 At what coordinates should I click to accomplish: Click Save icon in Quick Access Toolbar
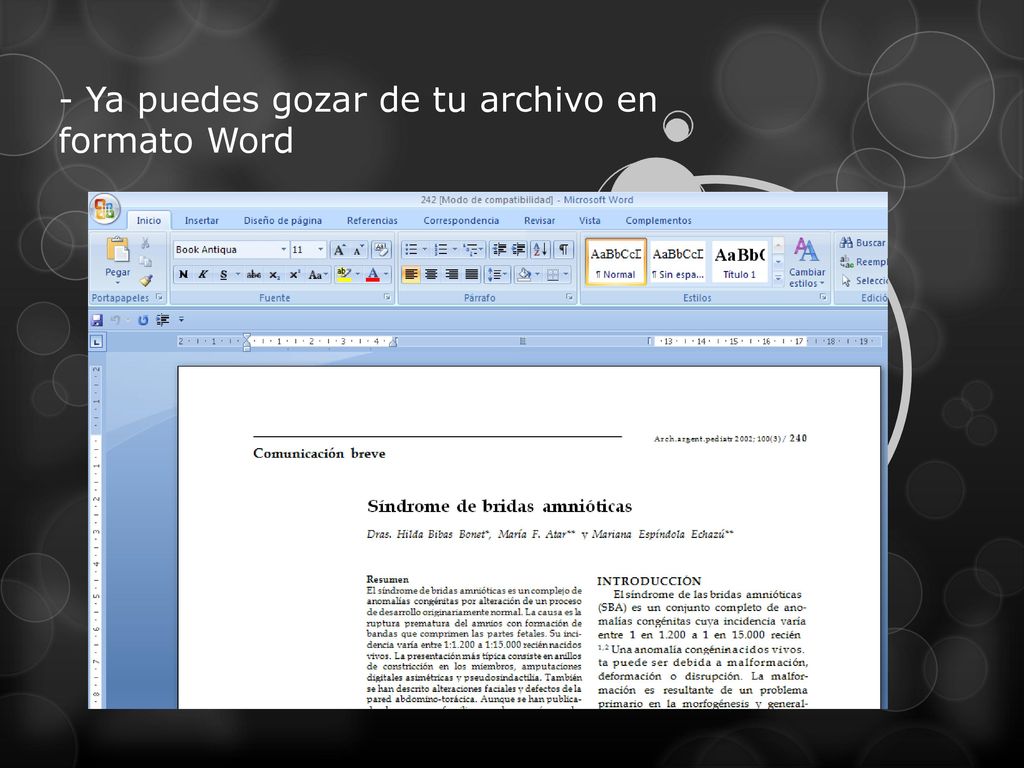point(97,320)
